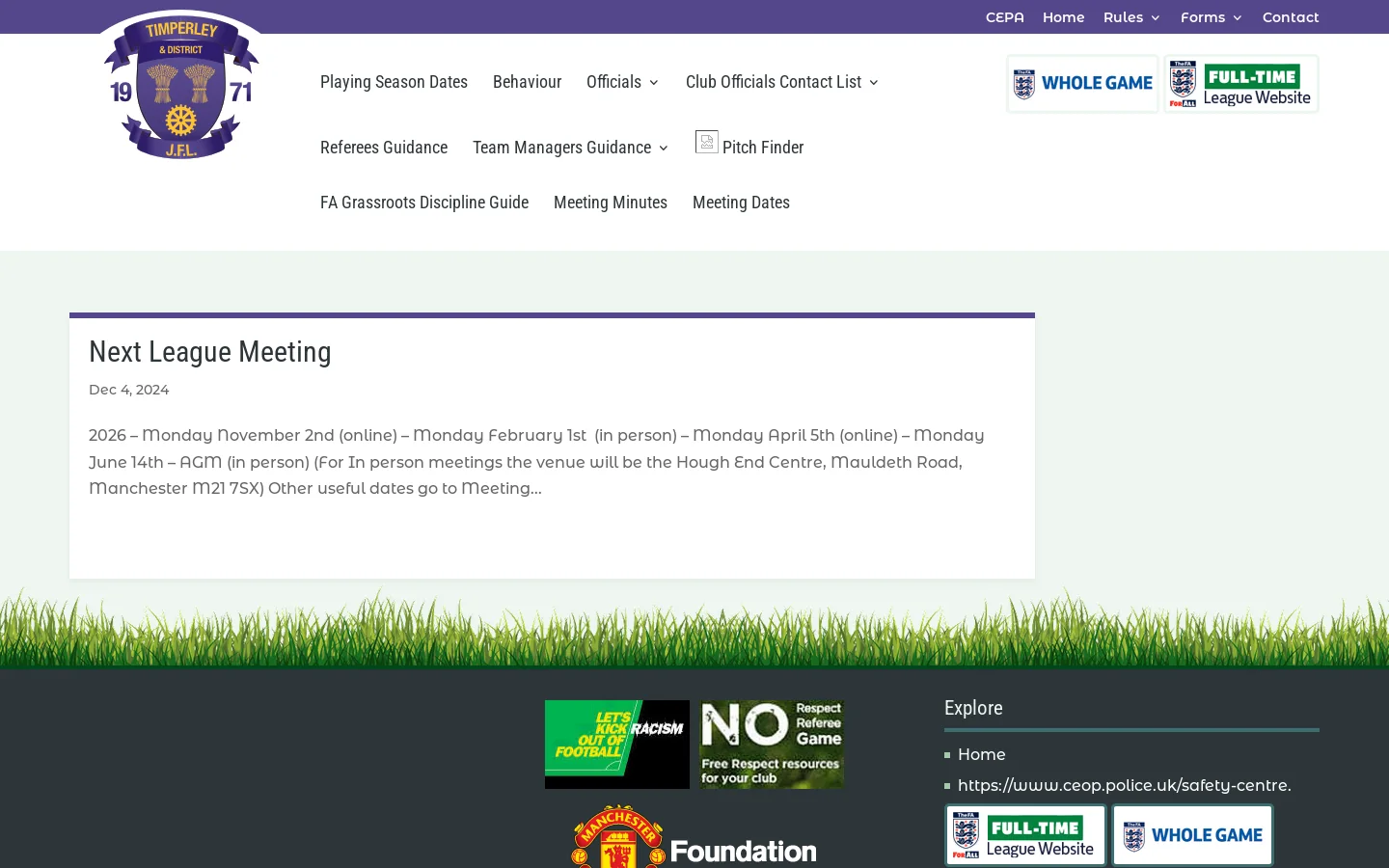Image resolution: width=1389 pixels, height=868 pixels.
Task: Click the Explore footer heading
Action: [x=973, y=708]
